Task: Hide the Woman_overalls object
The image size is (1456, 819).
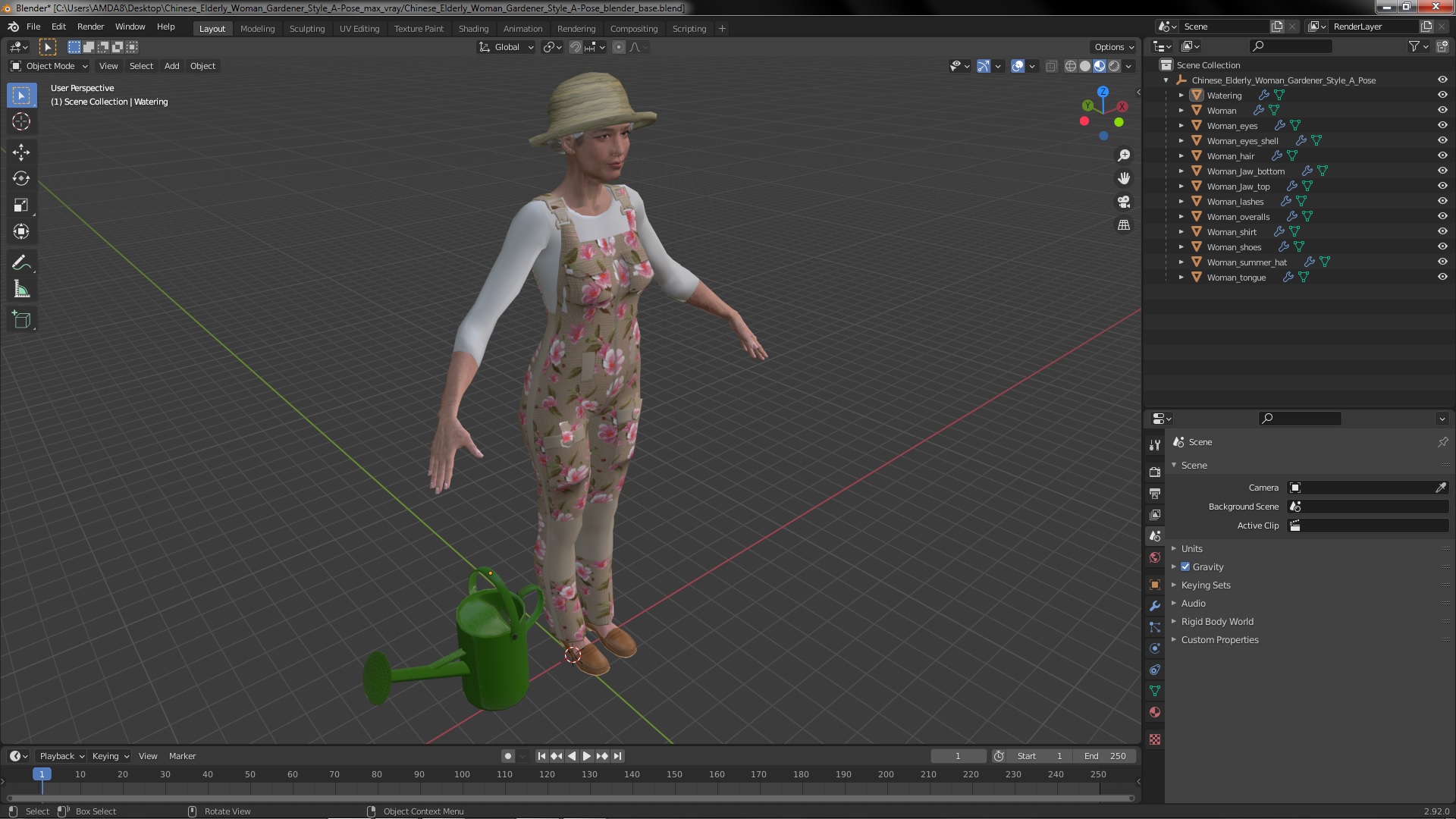Action: tap(1442, 216)
